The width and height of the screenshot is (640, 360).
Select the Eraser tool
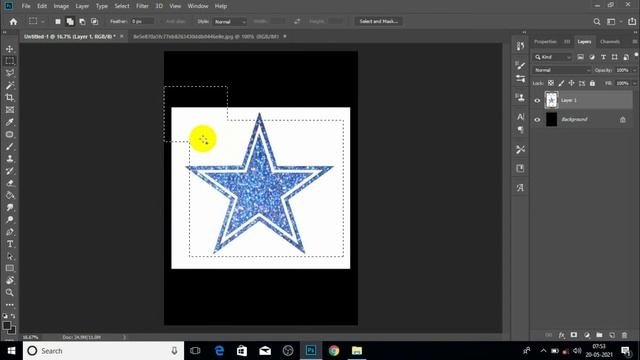(x=10, y=183)
